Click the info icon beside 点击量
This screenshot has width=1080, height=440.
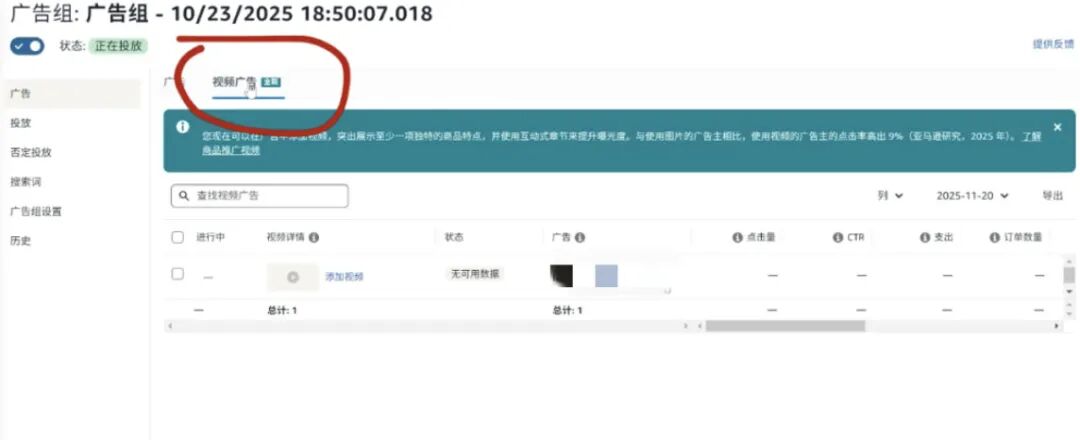click(x=738, y=238)
